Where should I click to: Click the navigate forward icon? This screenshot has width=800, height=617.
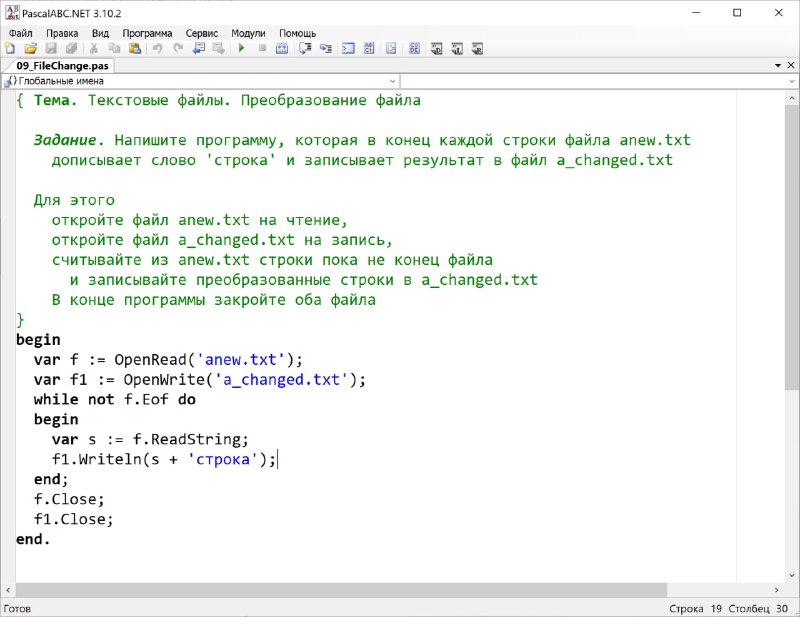(219, 48)
